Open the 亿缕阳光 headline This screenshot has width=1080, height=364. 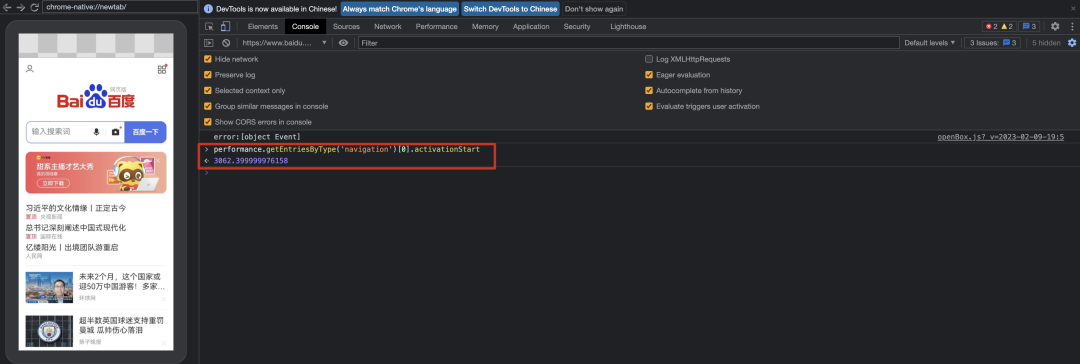tap(72, 247)
